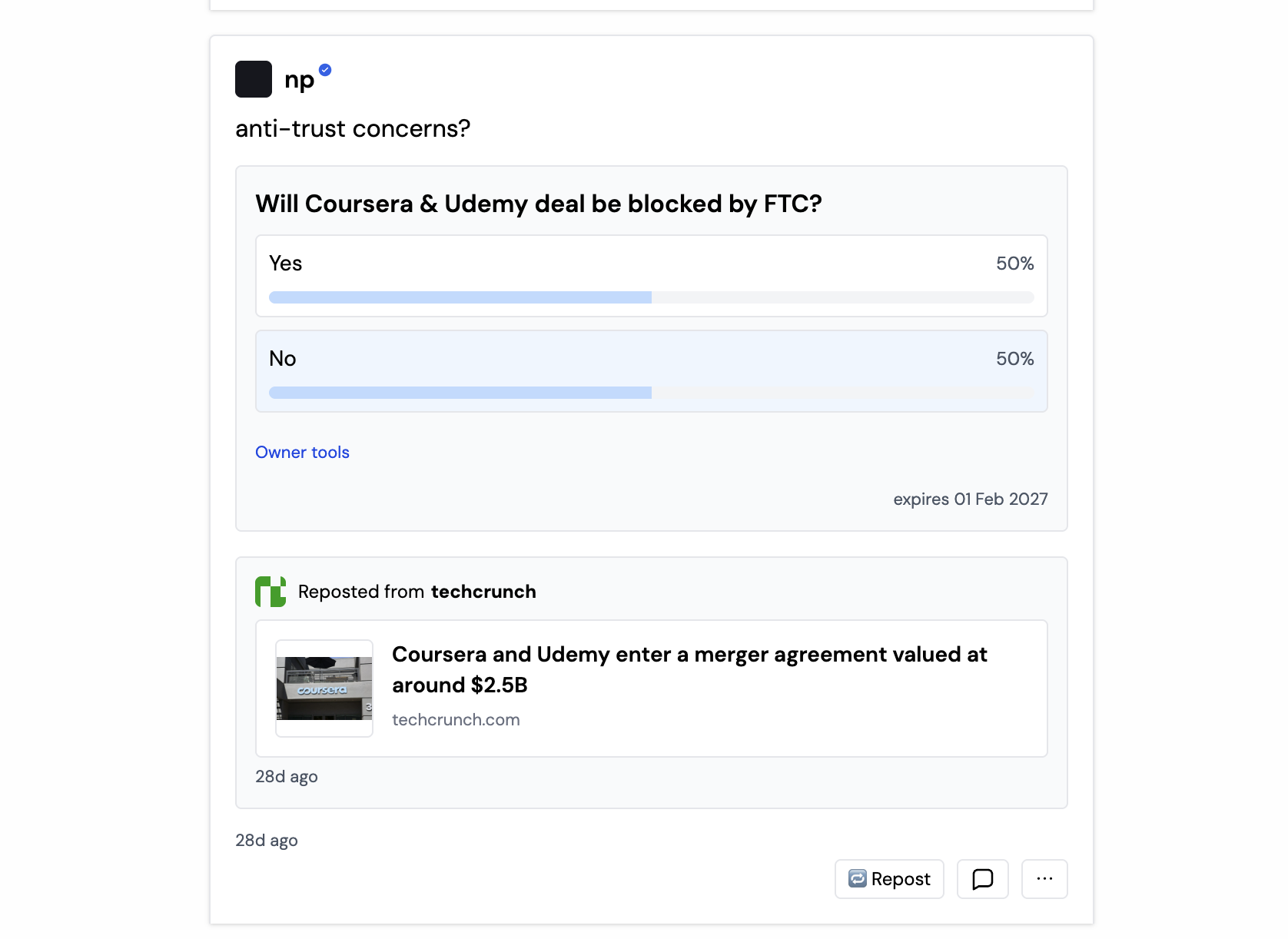This screenshot has height=939, width=1288.
Task: Click the verified badge next to np
Action: (x=326, y=69)
